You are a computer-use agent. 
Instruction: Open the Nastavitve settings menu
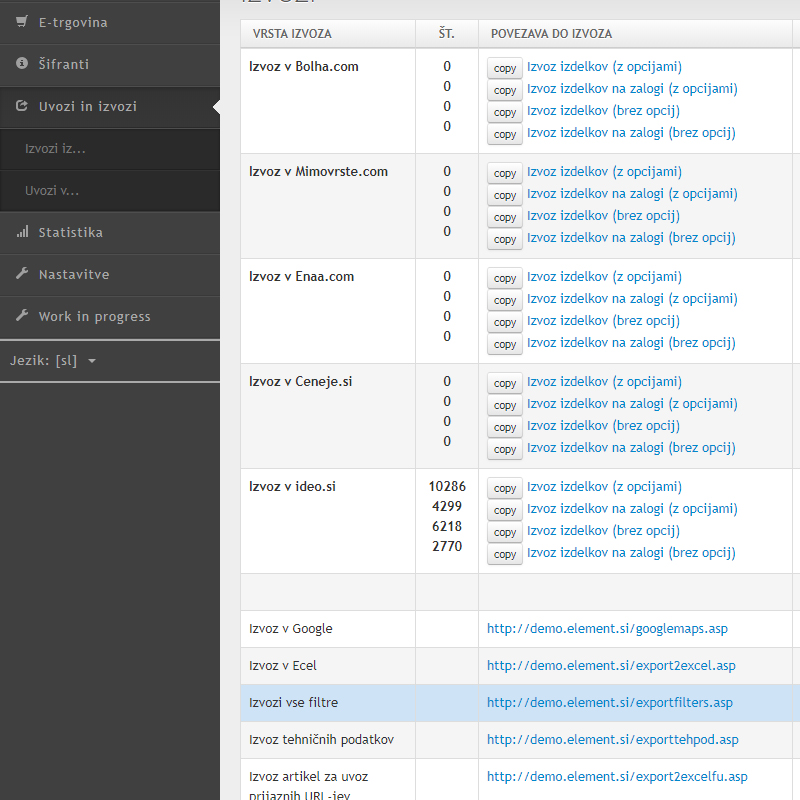[x=110, y=274]
